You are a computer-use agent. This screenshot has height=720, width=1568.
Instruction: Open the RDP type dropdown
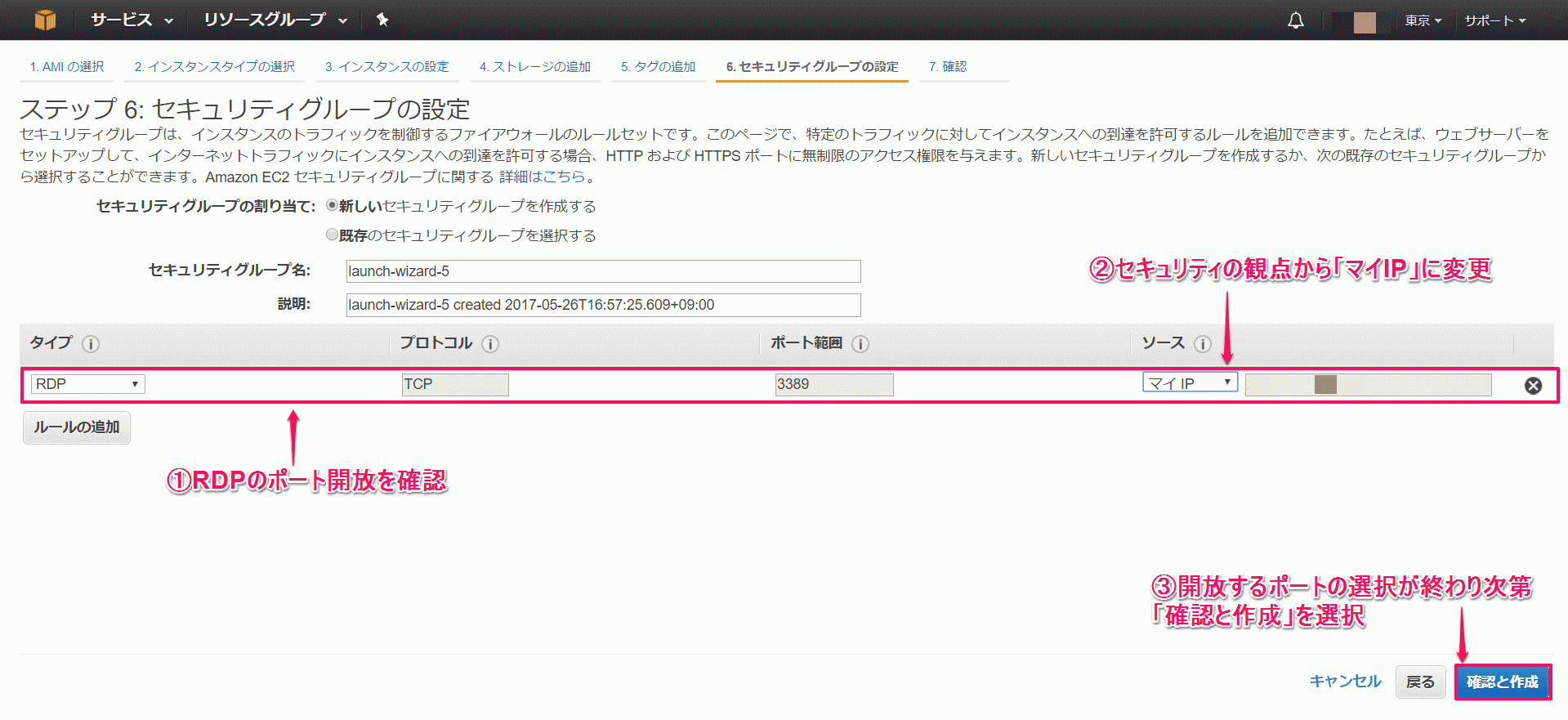[87, 384]
